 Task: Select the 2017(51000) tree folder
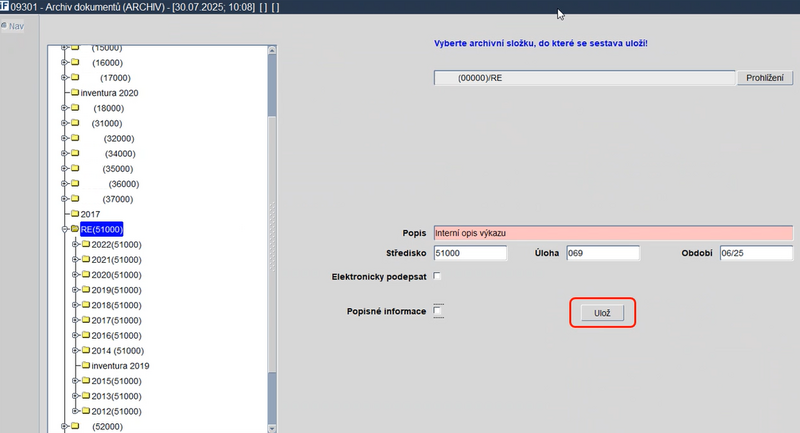pyautogui.click(x=116, y=320)
